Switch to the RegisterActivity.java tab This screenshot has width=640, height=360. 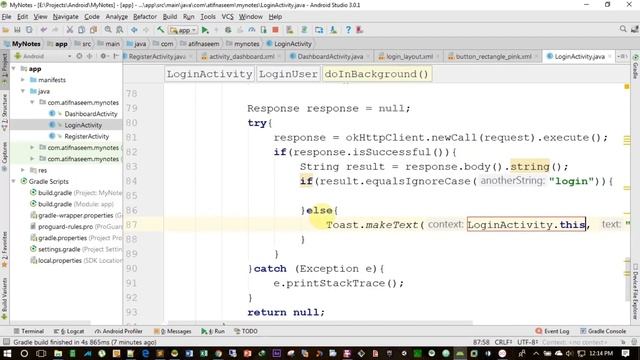(157, 56)
